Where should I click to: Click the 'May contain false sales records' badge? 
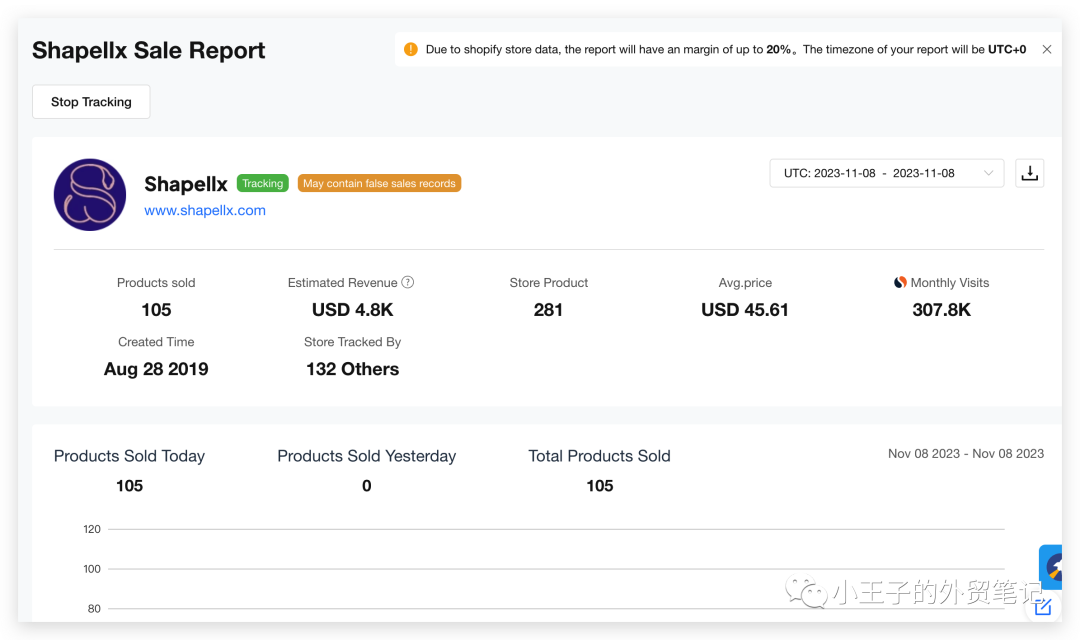click(379, 183)
